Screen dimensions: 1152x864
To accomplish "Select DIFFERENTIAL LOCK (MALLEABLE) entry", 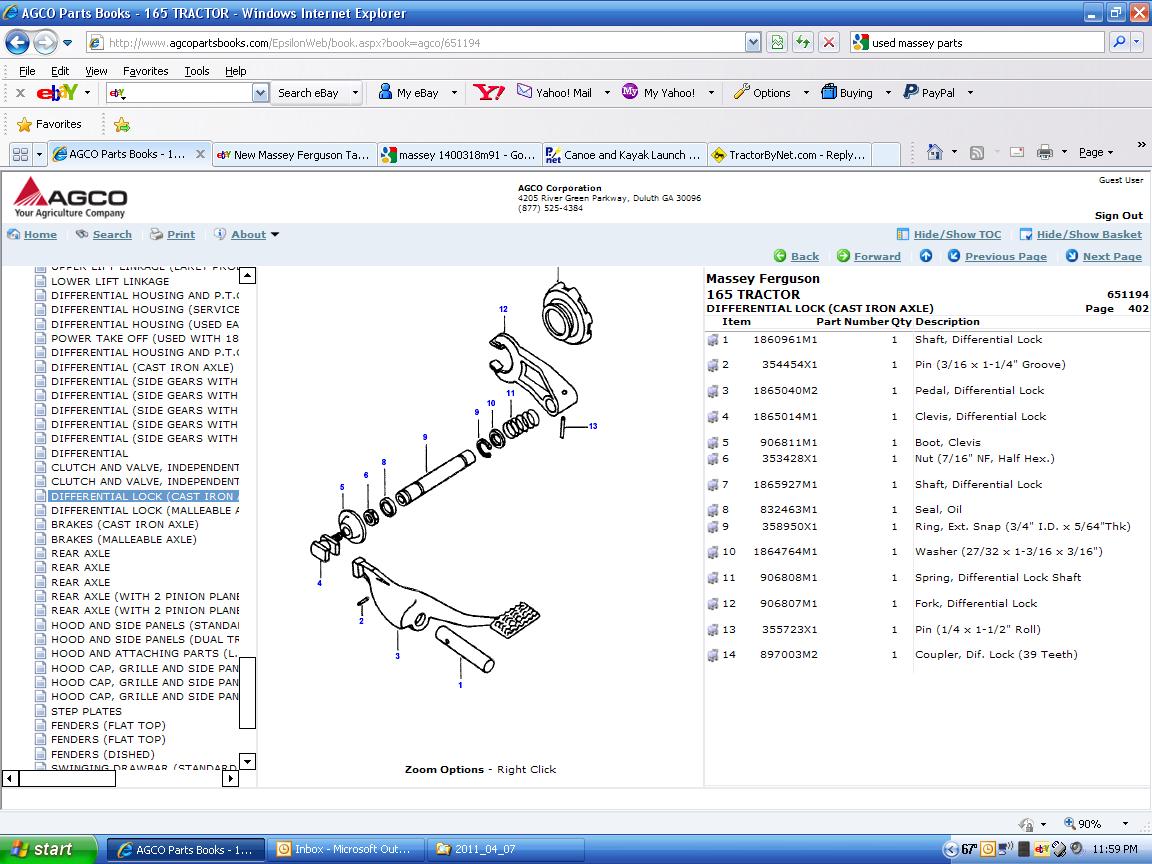I will pos(145,511).
